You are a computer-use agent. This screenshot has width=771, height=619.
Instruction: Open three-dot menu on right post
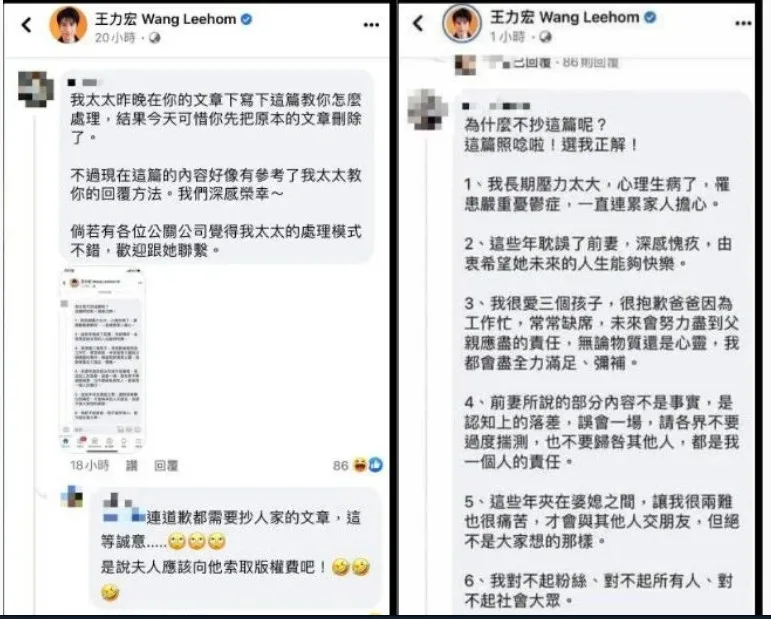[x=743, y=23]
